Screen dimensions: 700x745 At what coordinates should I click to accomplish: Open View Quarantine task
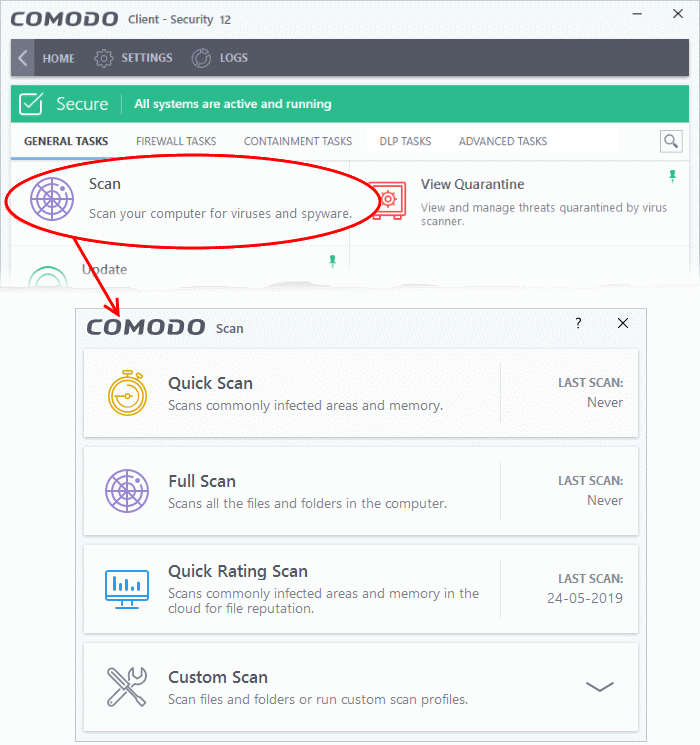472,184
